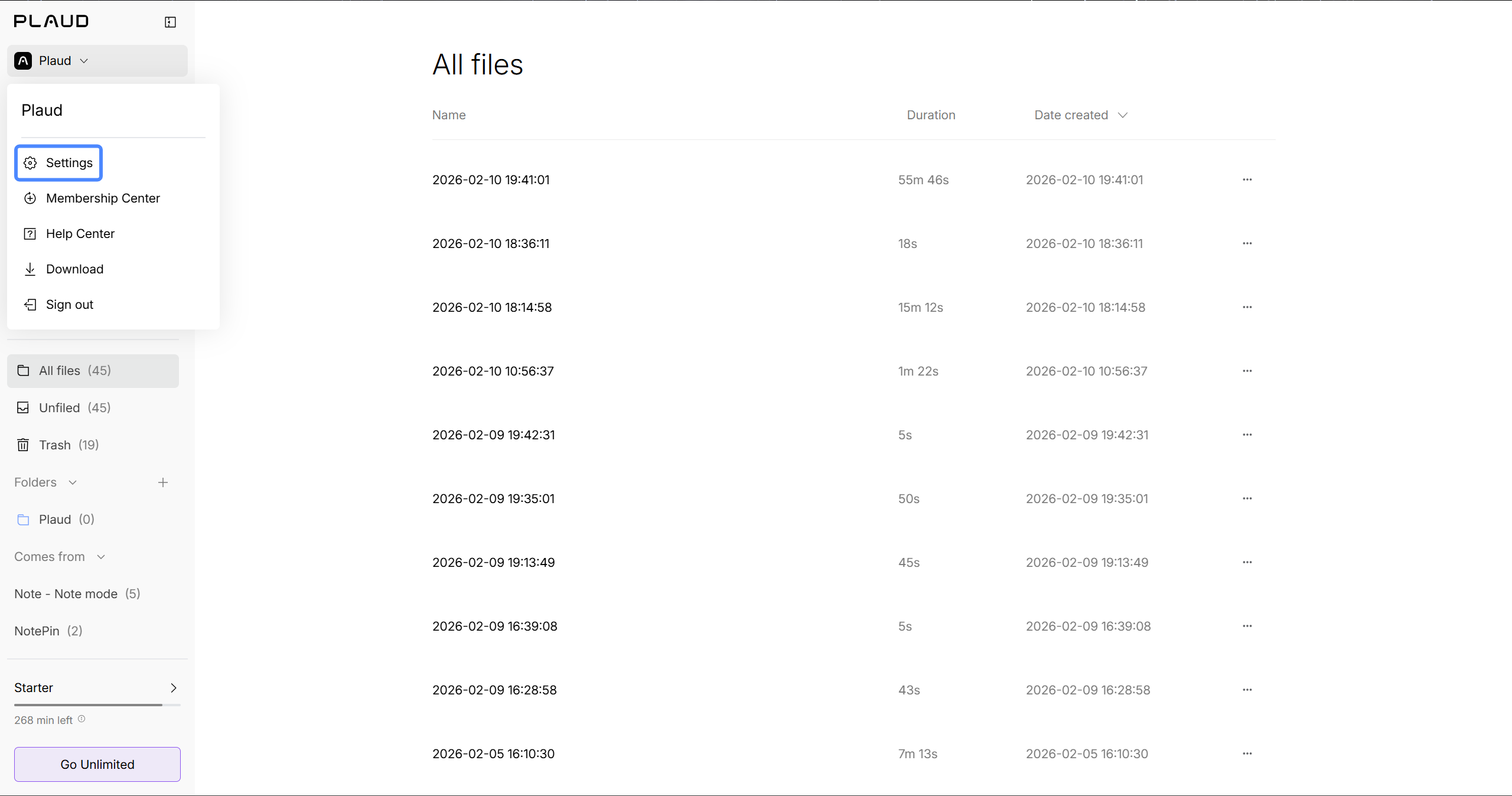Collapse the Folders section chevron
The width and height of the screenshot is (1512, 796).
tap(73, 482)
